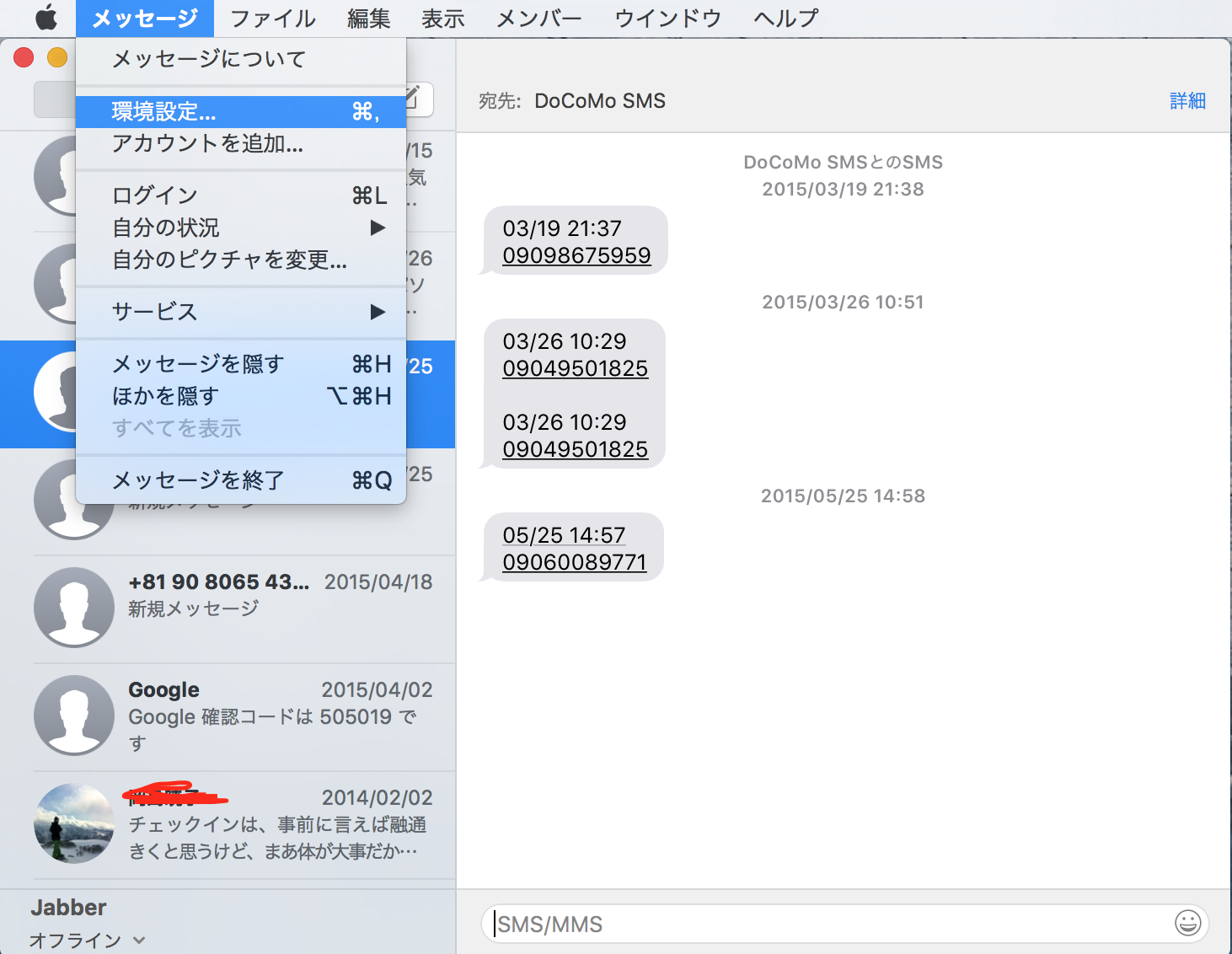Select メッセージについて menu entry
Screen dimensions: 1232x954
pos(241,59)
